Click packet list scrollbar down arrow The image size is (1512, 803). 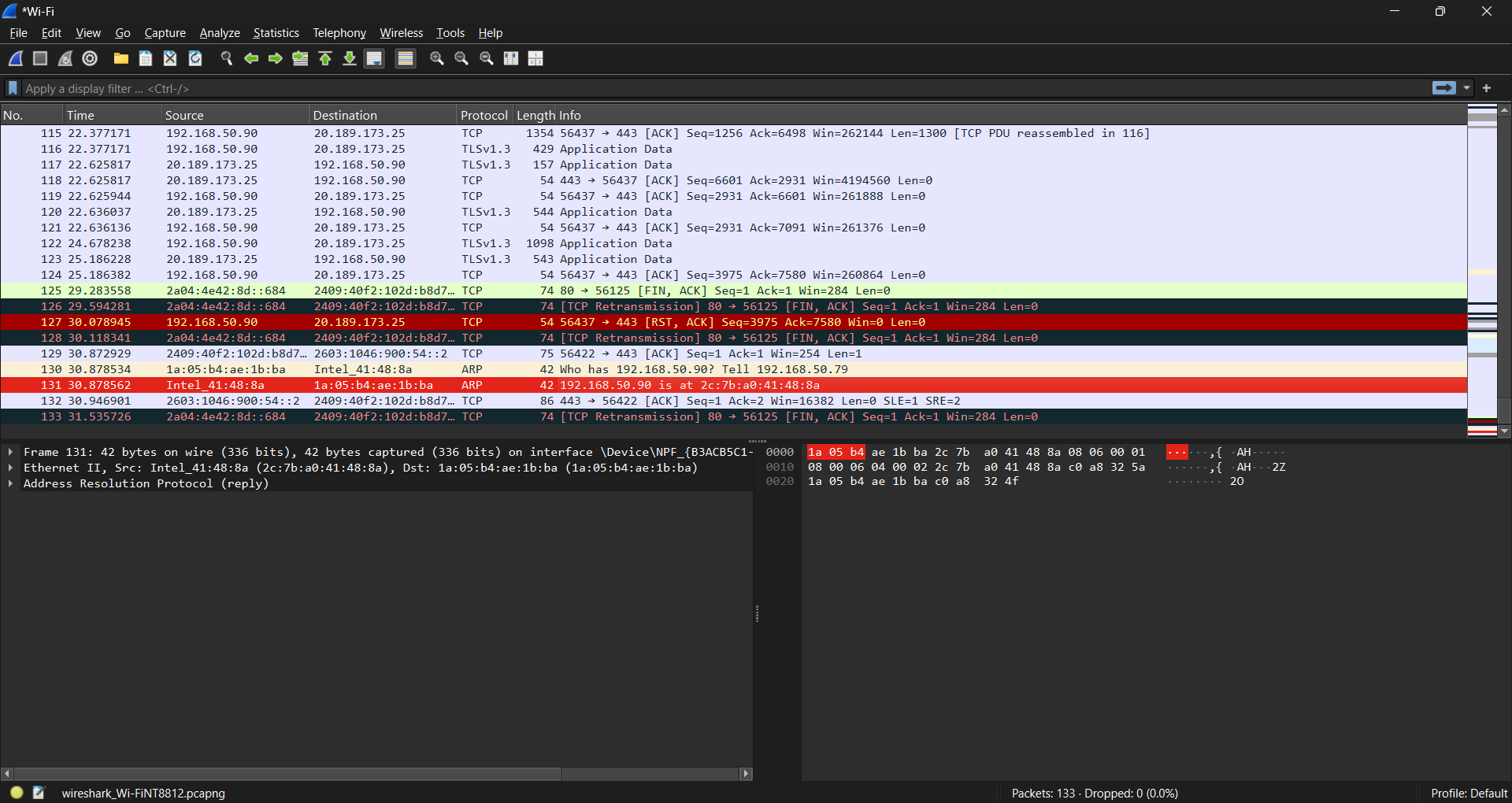pyautogui.click(x=1505, y=431)
